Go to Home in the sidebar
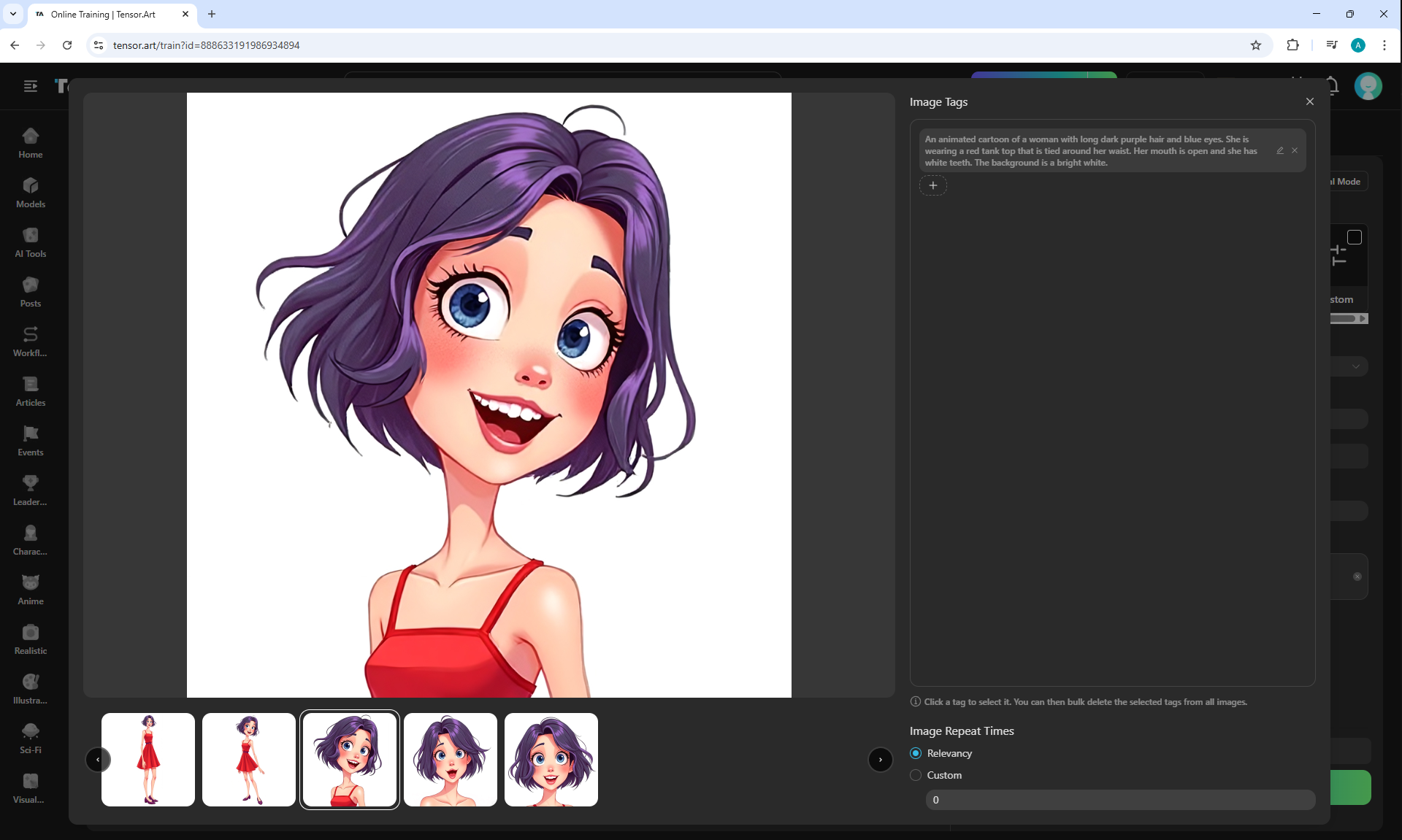Image resolution: width=1402 pixels, height=840 pixels. (31, 143)
